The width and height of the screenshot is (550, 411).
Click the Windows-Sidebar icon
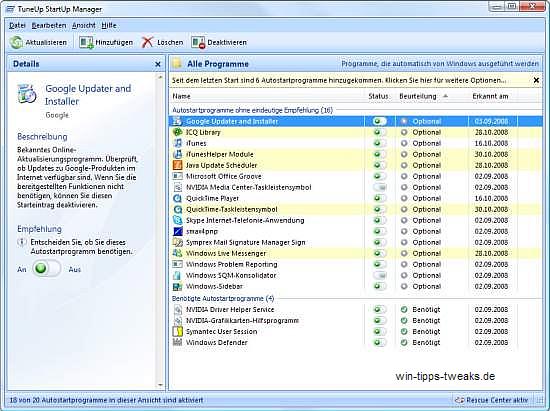click(x=178, y=287)
